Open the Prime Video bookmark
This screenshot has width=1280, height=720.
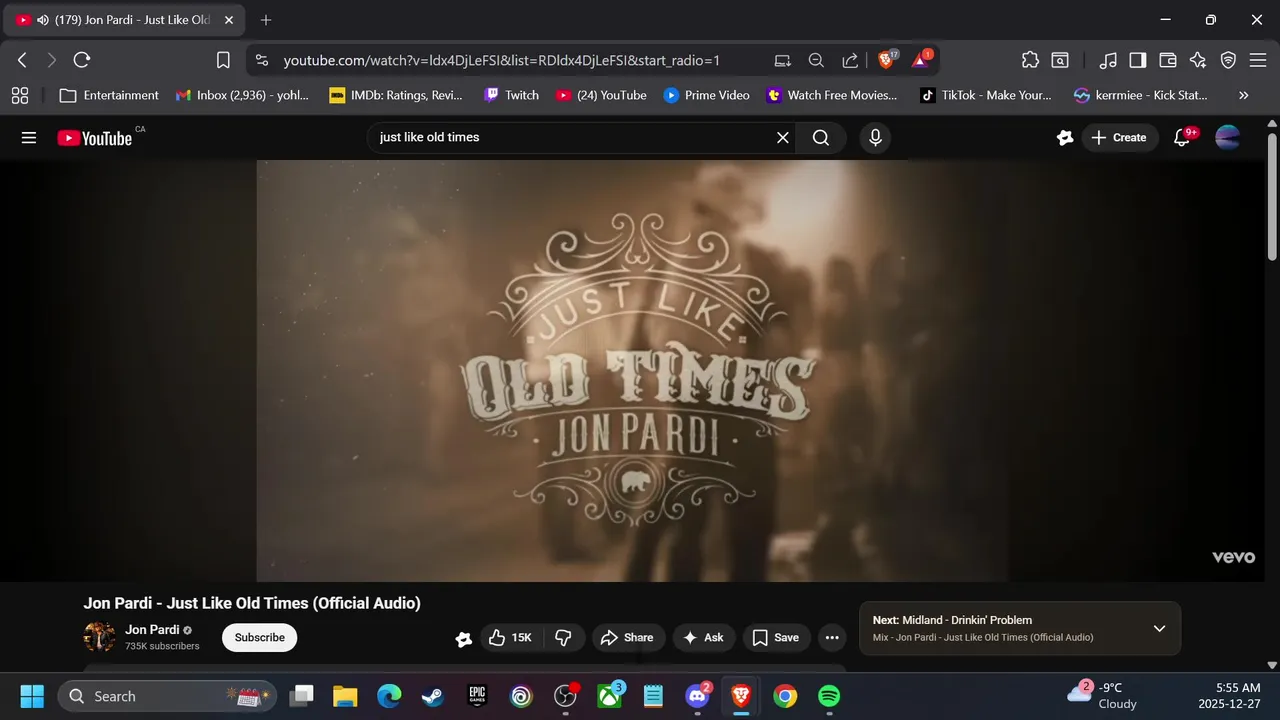tap(706, 96)
